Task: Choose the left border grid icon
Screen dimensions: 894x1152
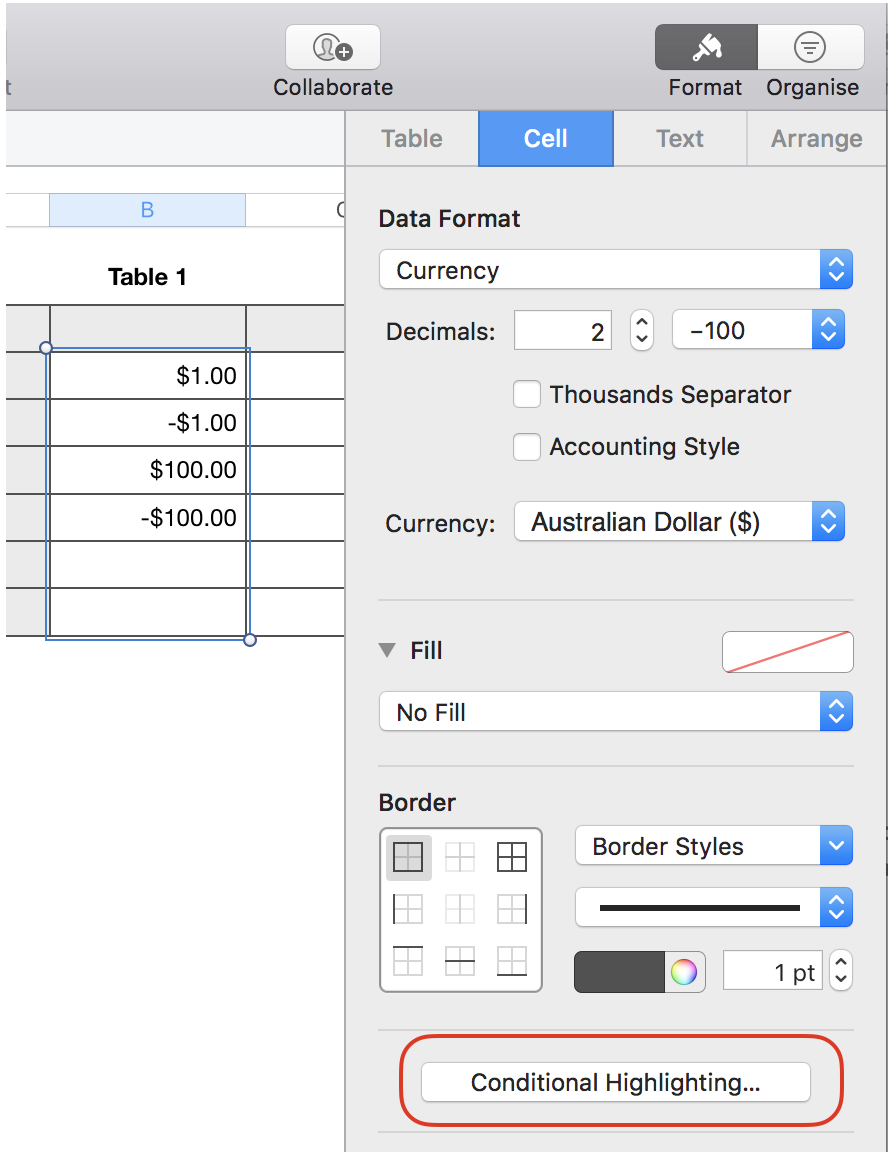Action: pos(408,909)
